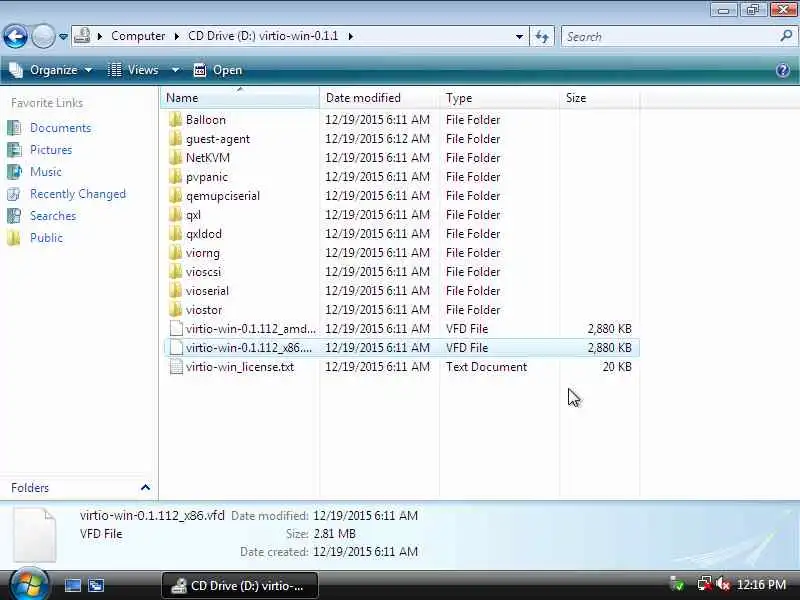
Task: Click the Documents sidebar icon
Action: (14, 128)
